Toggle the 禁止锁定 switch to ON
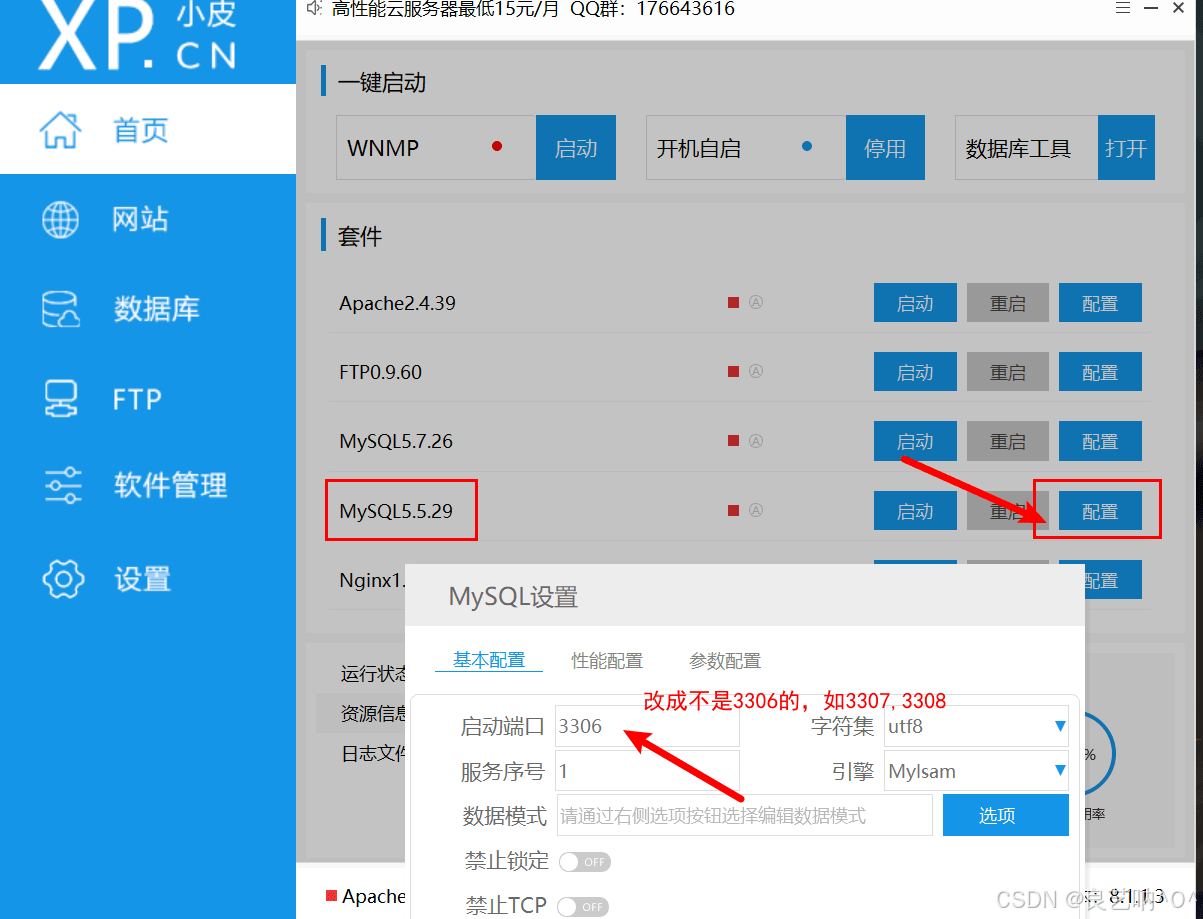The height and width of the screenshot is (919, 1203). (x=584, y=861)
